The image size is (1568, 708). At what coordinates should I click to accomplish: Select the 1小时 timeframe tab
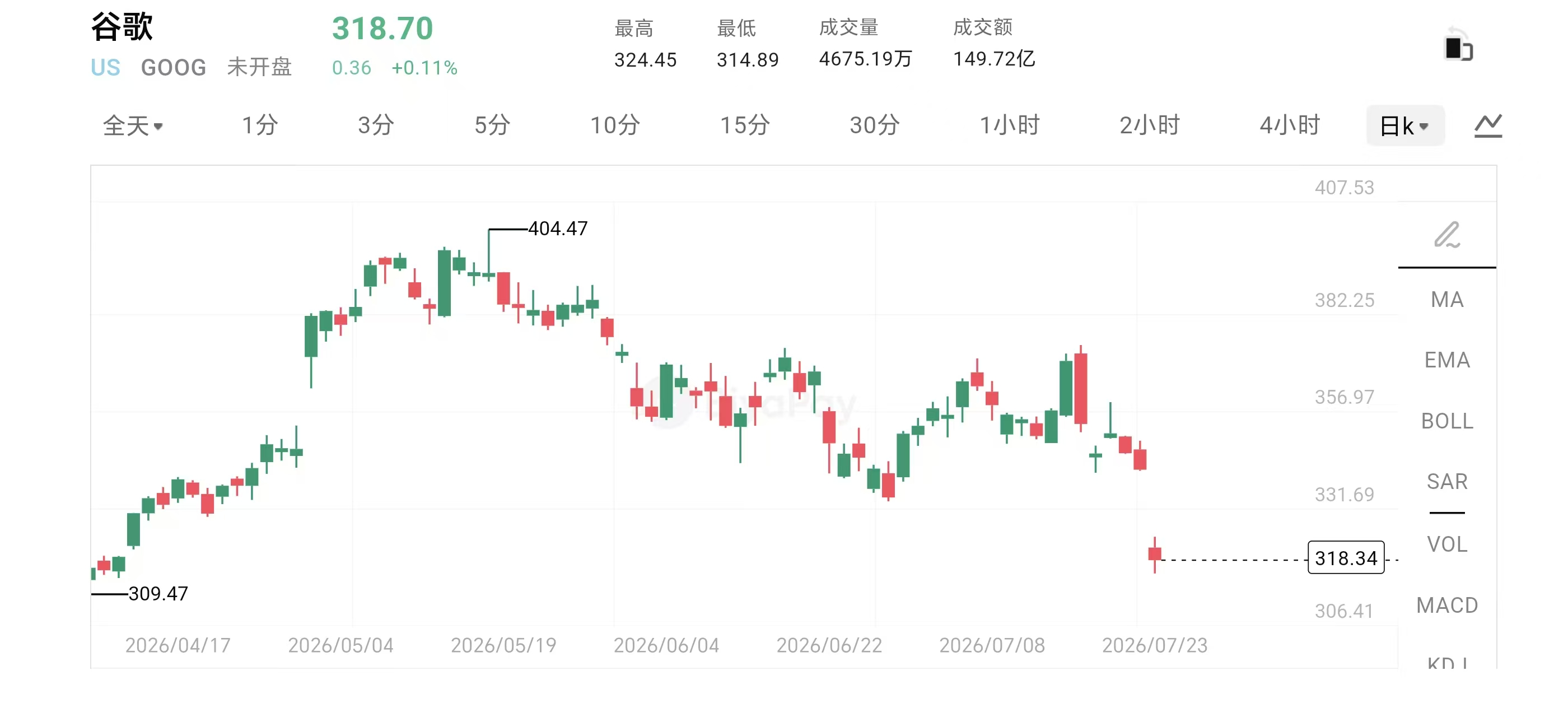point(1009,125)
